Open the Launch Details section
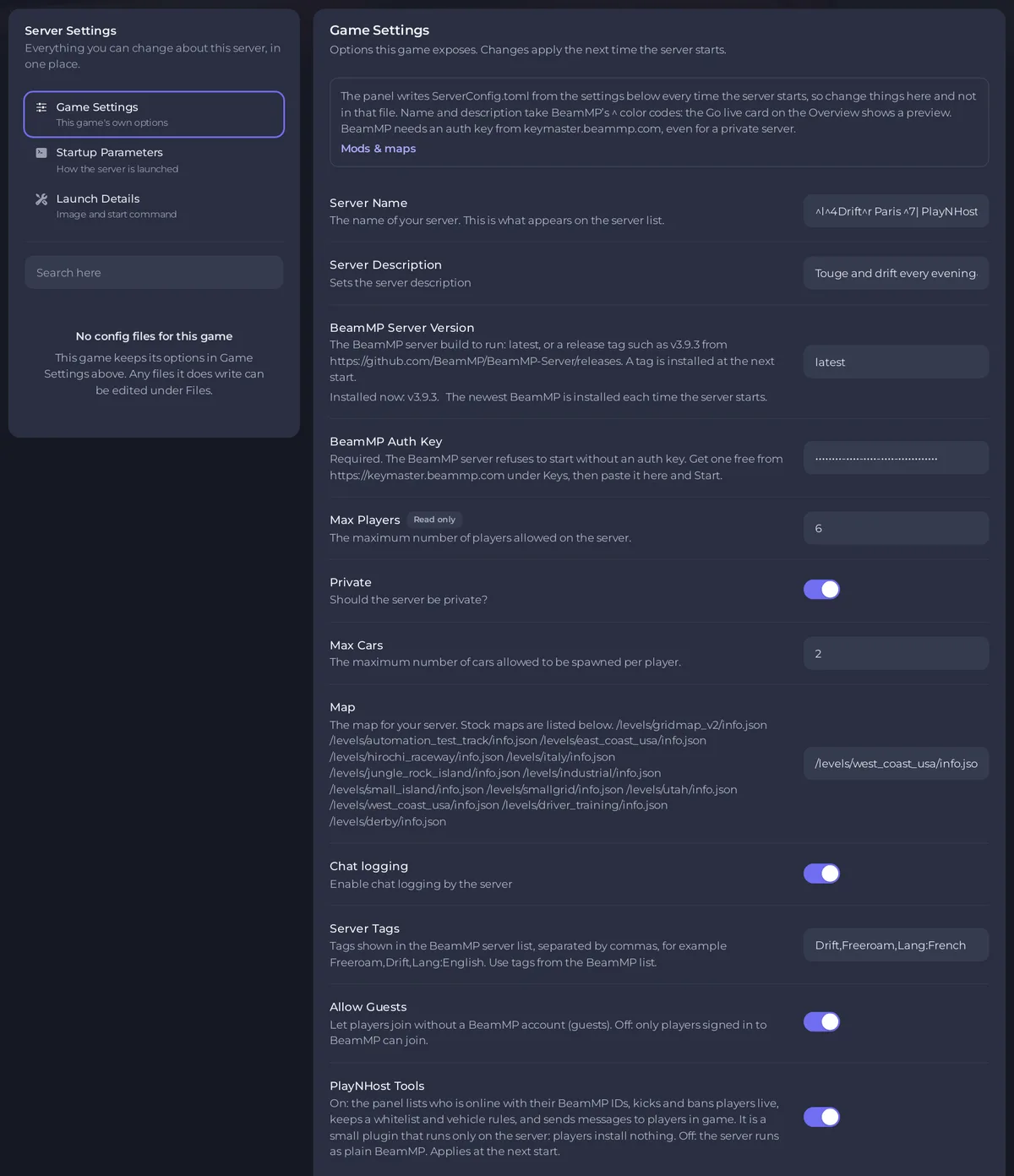The image size is (1014, 1176). click(154, 205)
